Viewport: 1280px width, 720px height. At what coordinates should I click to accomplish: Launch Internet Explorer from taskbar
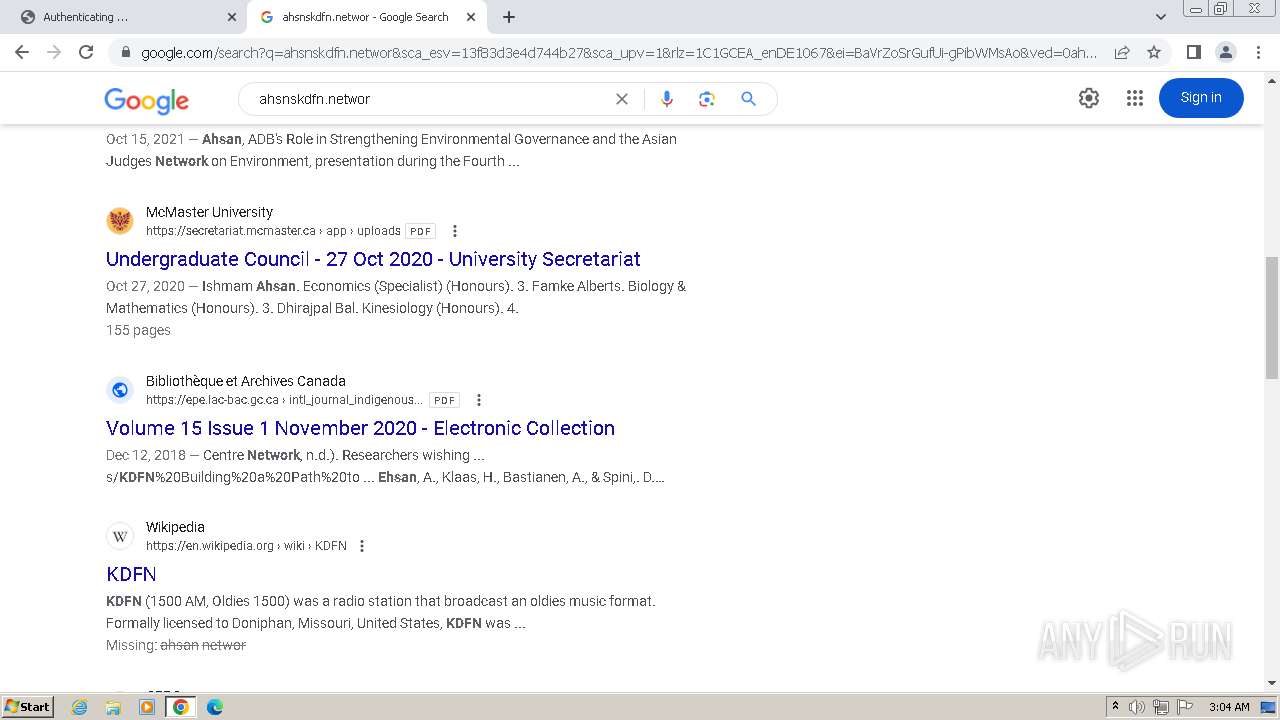coord(80,707)
